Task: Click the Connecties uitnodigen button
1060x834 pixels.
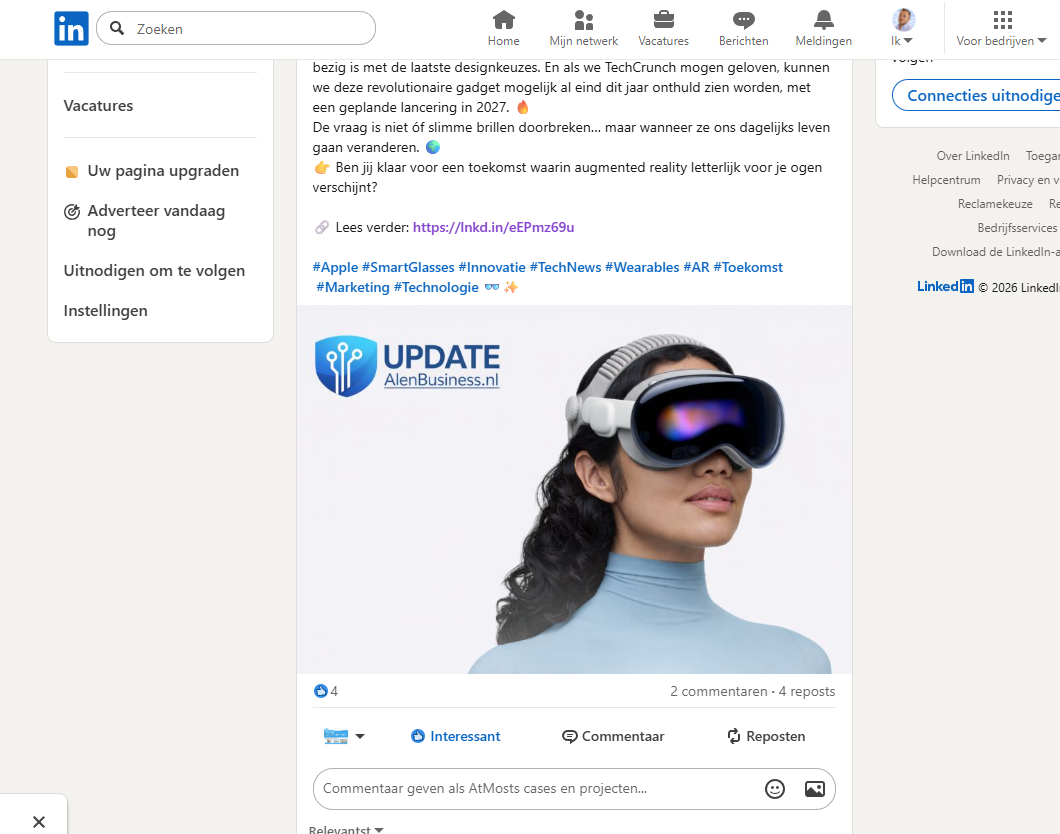Action: 976,95
